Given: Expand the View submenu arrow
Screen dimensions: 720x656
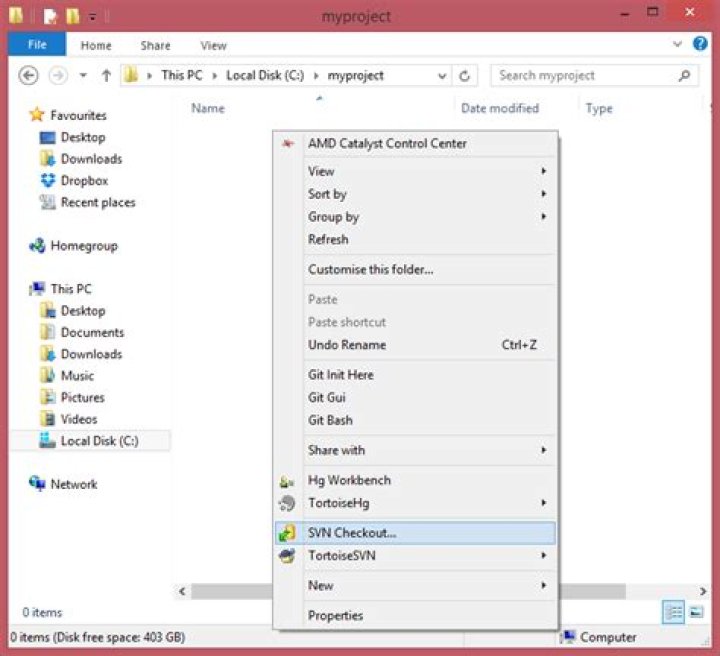Looking at the screenshot, I should (544, 171).
